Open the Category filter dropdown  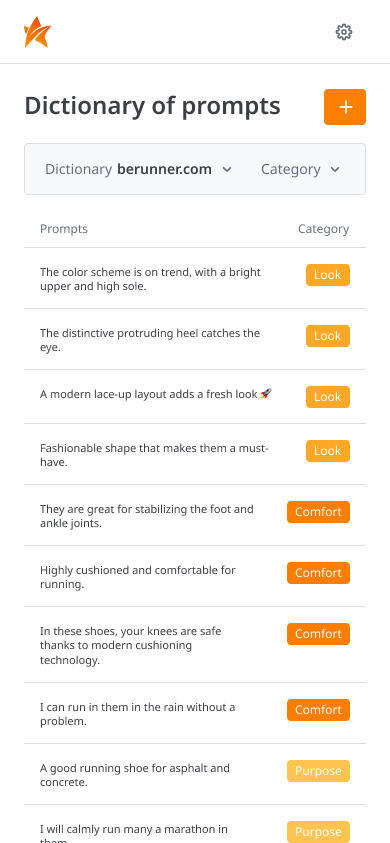tap(300, 169)
